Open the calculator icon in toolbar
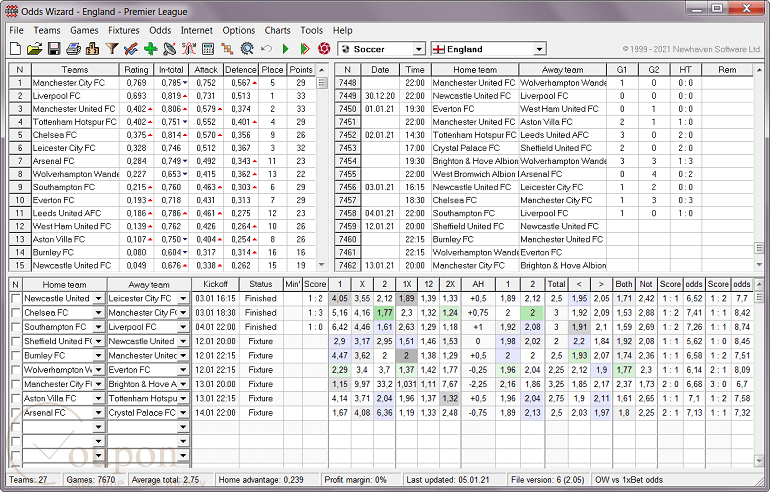This screenshot has height=492, width=770. pyautogui.click(x=208, y=49)
